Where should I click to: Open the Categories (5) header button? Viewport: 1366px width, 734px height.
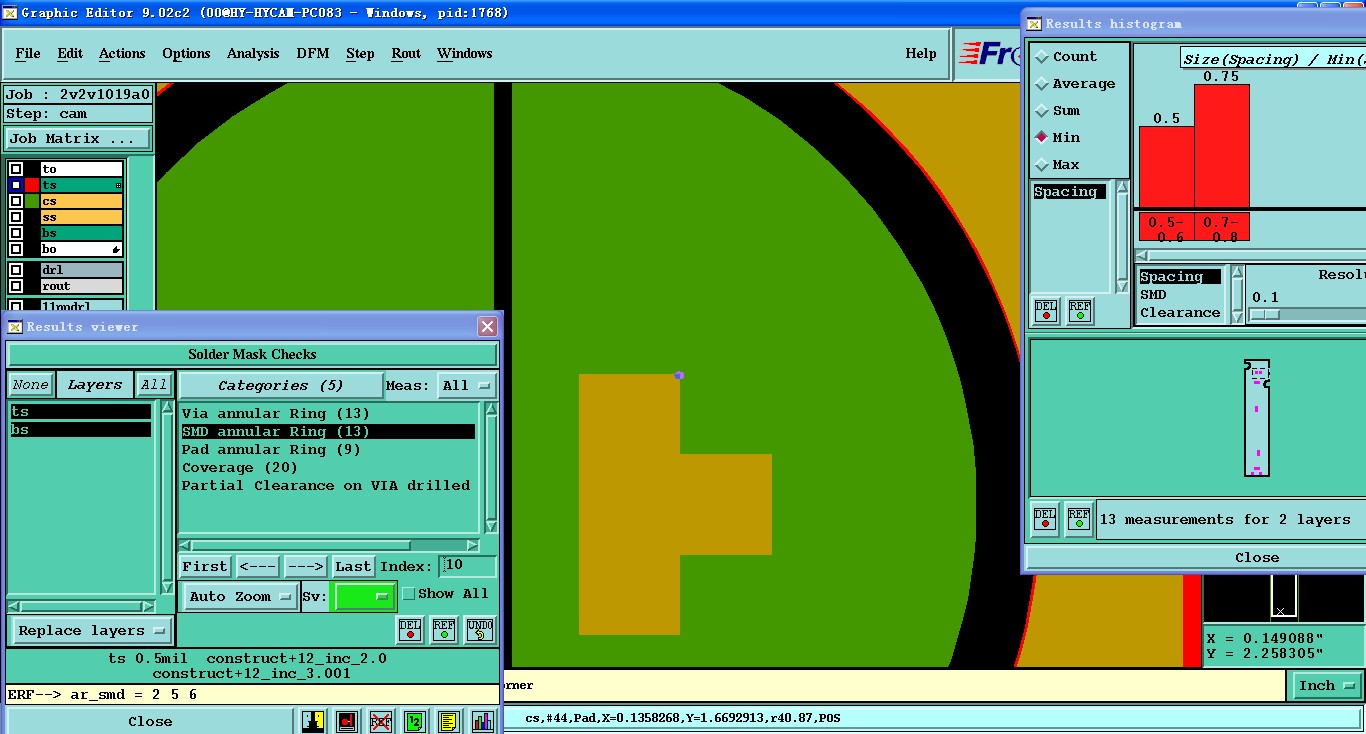pyautogui.click(x=281, y=385)
